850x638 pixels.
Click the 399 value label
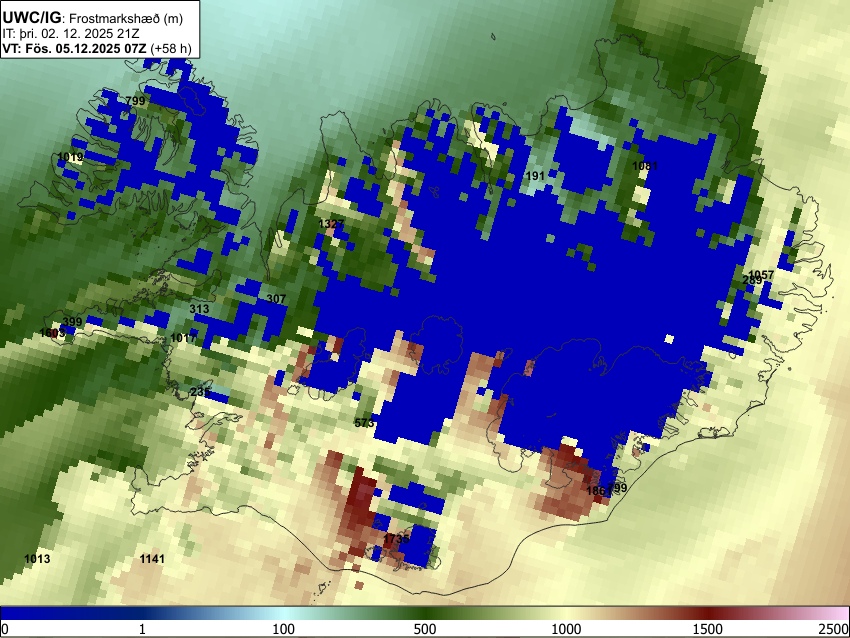pos(72,321)
